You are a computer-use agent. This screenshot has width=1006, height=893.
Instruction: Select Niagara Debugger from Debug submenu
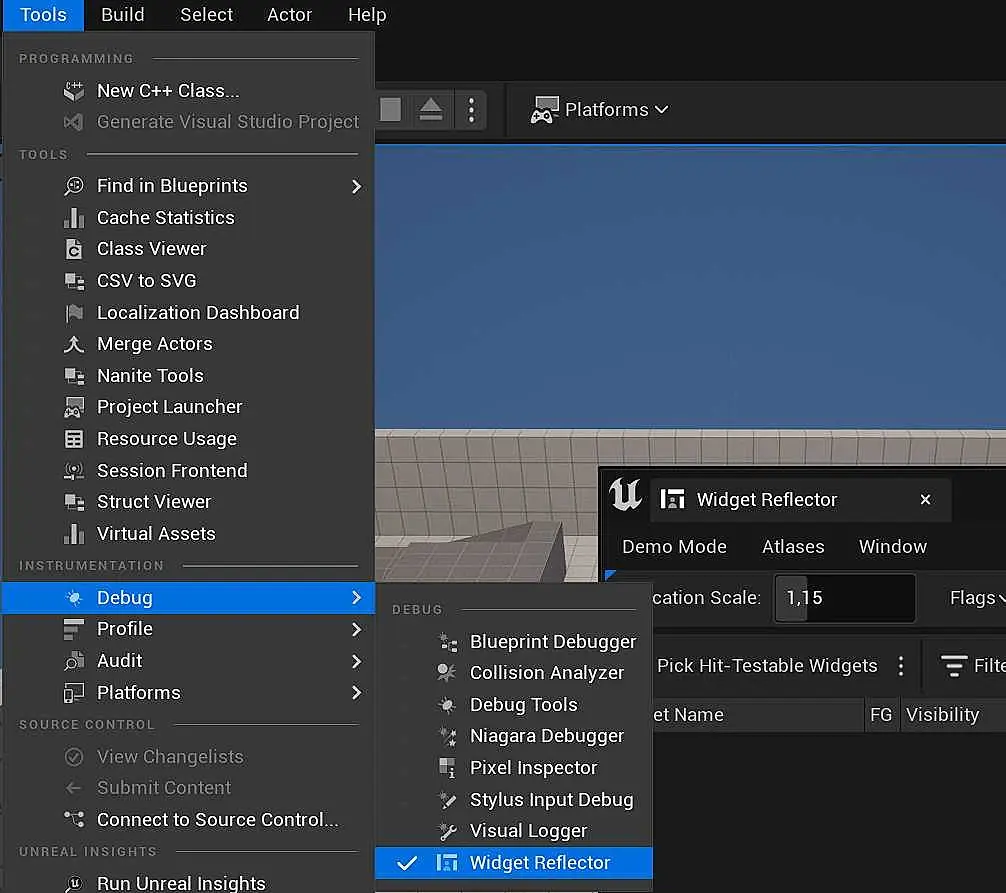click(546, 736)
